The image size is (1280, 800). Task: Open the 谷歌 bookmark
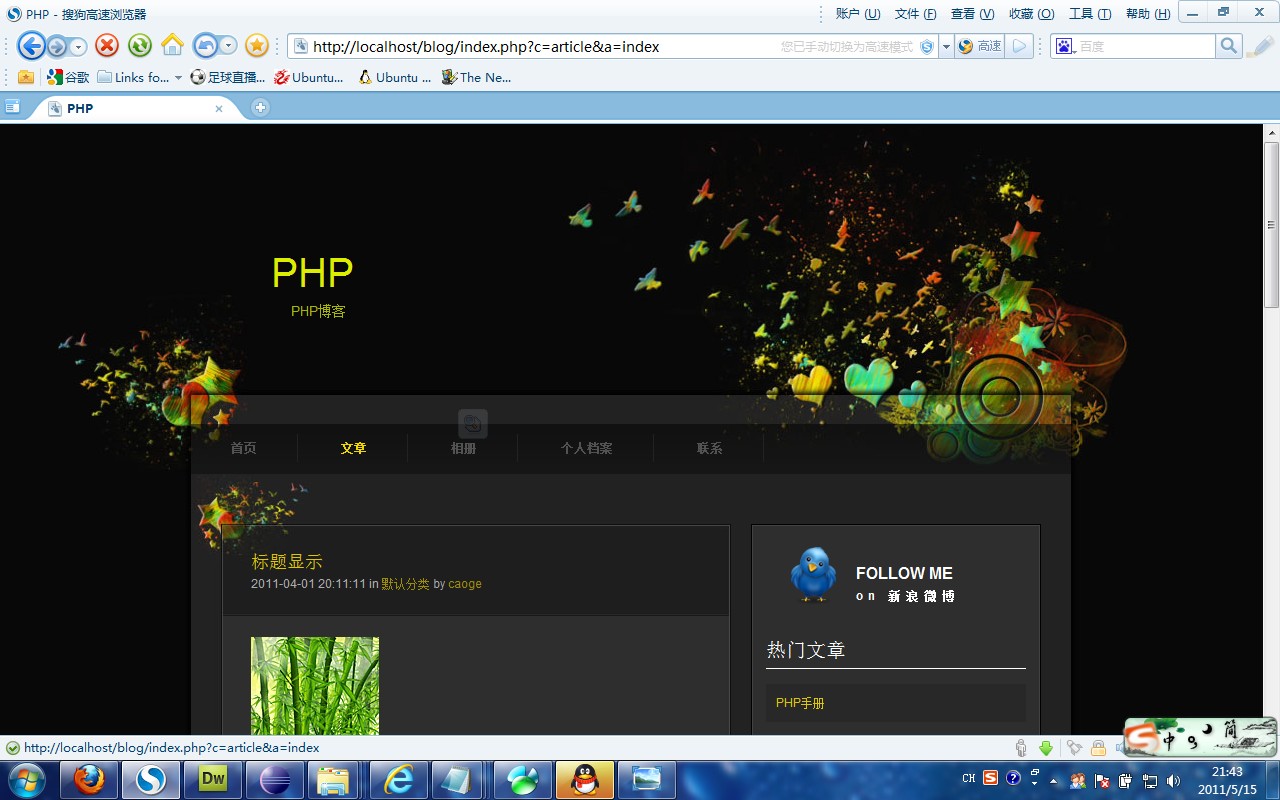69,77
